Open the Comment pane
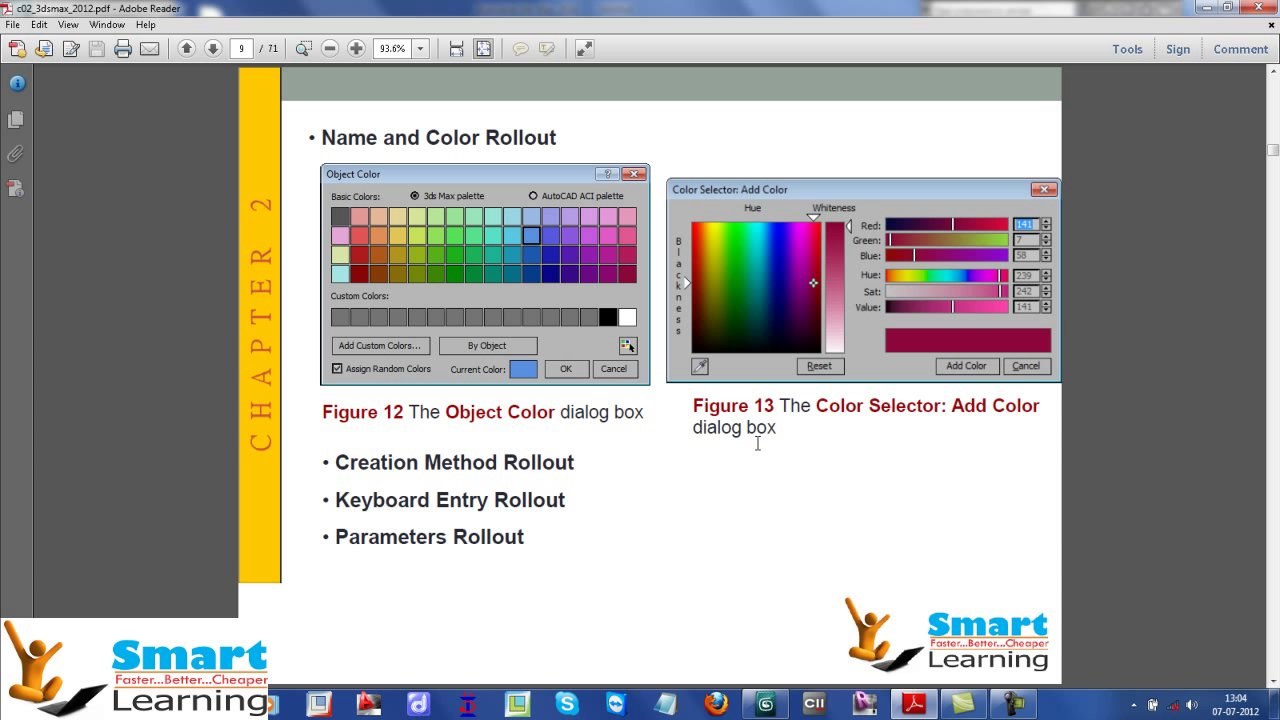Viewport: 1280px width, 720px height. pos(1240,49)
